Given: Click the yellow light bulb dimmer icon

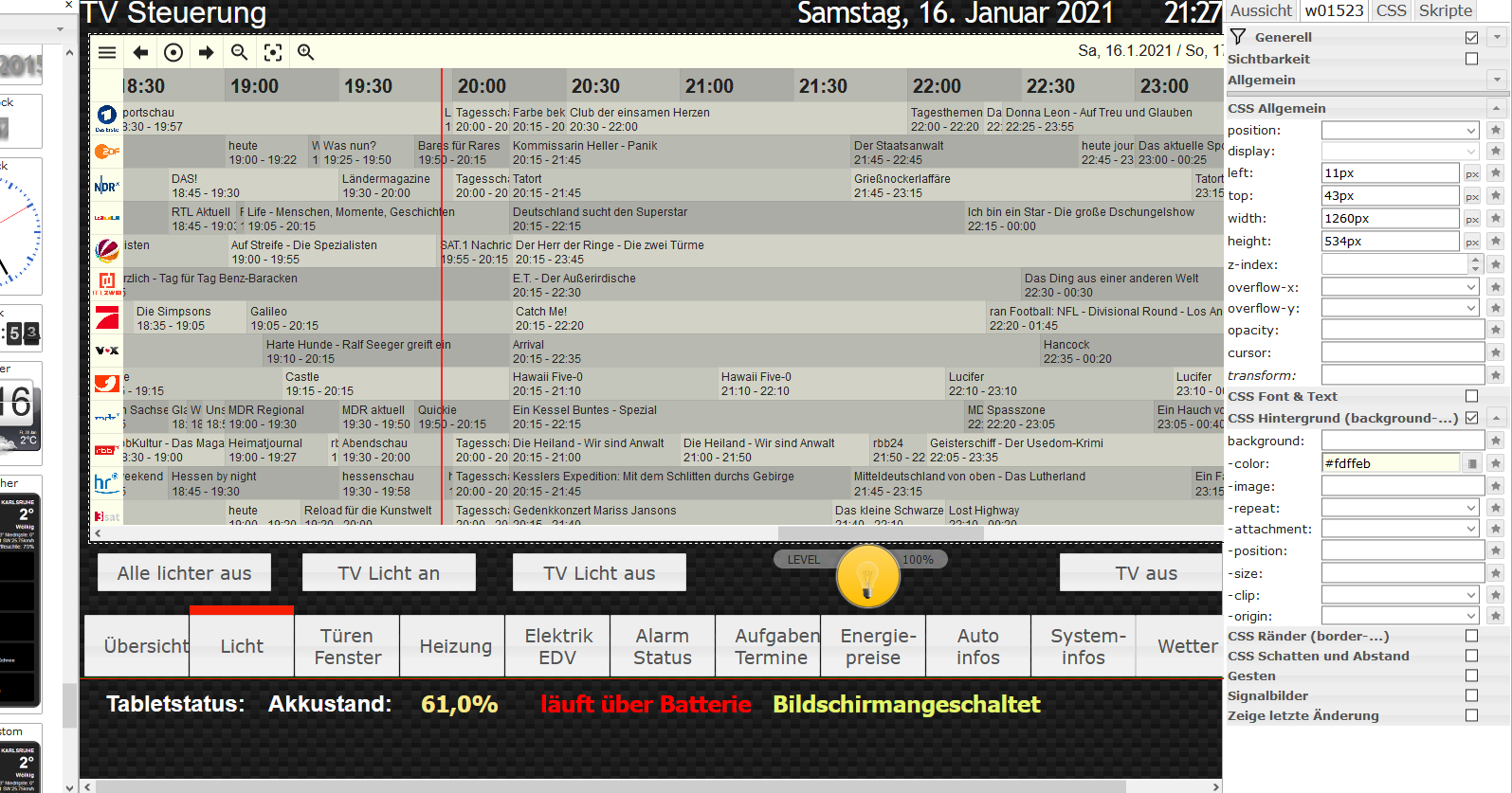Looking at the screenshot, I should click(867, 575).
